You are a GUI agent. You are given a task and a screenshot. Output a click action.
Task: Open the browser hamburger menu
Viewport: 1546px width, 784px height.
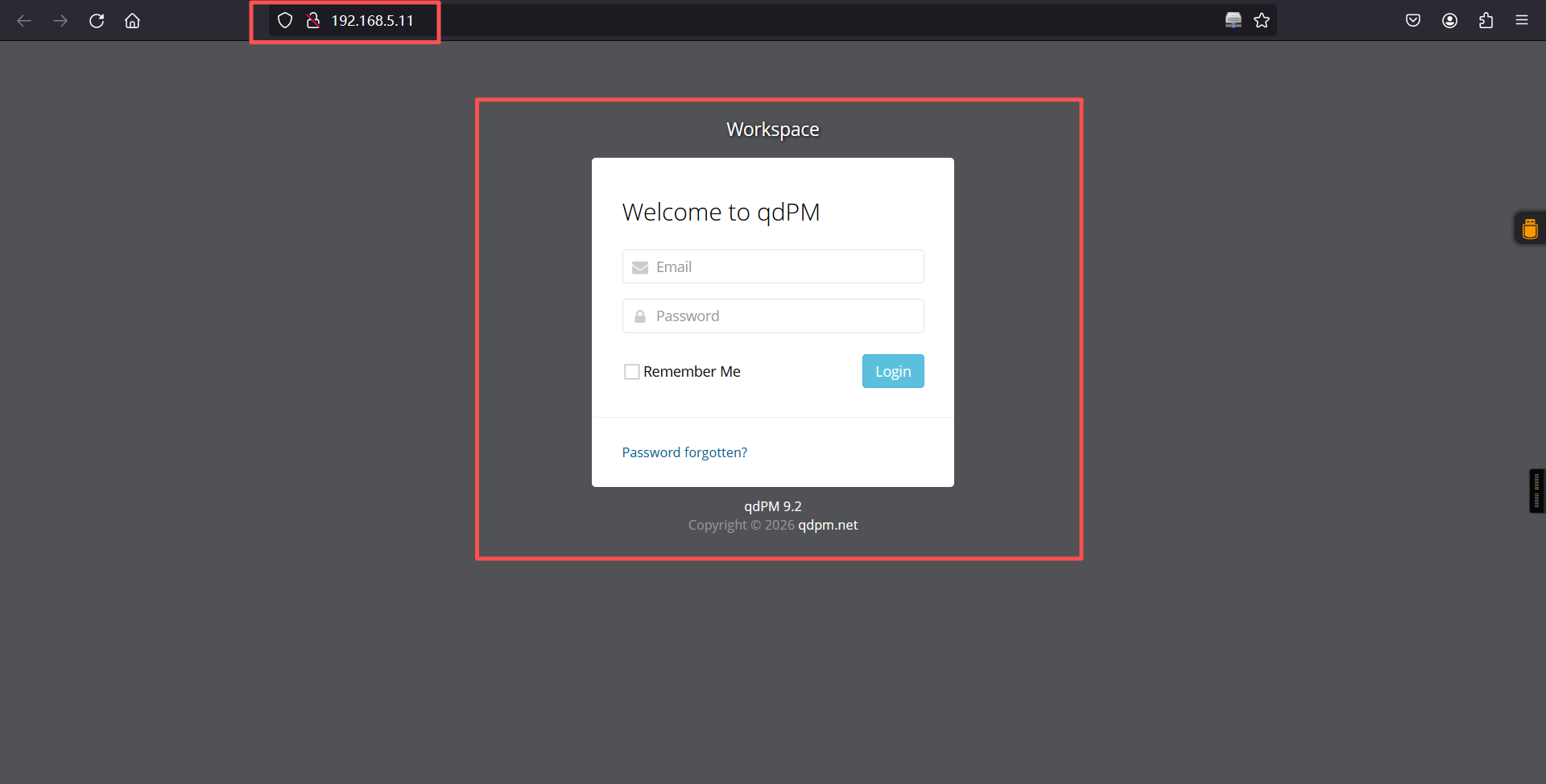click(1522, 21)
